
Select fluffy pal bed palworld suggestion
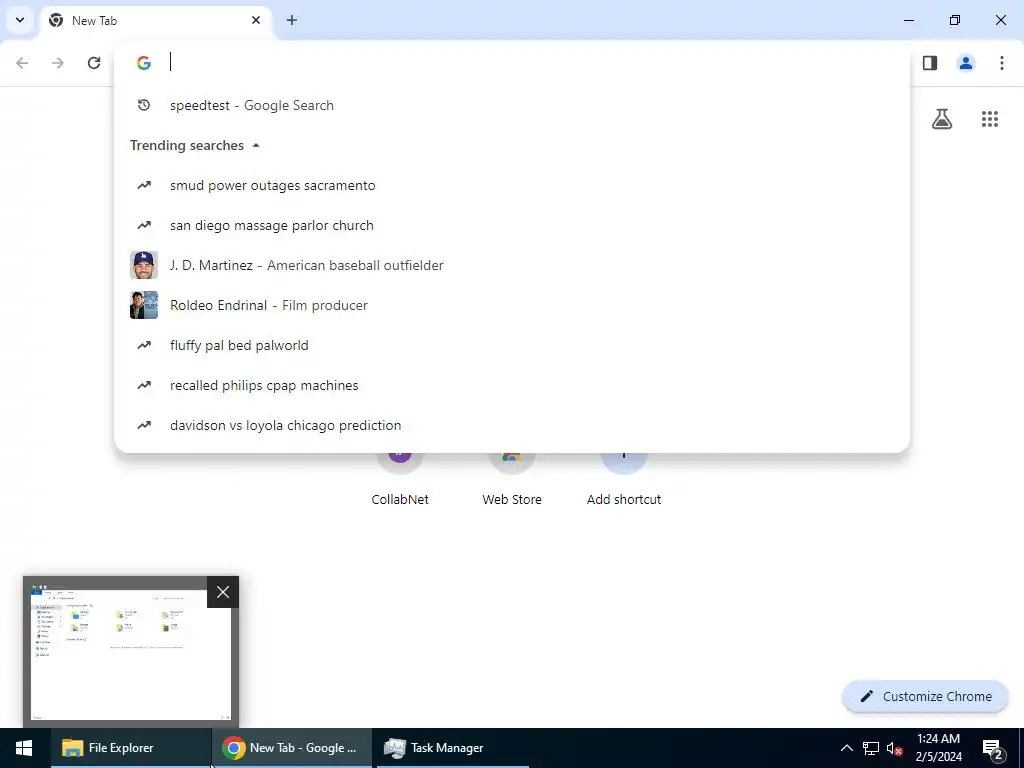click(x=511, y=345)
